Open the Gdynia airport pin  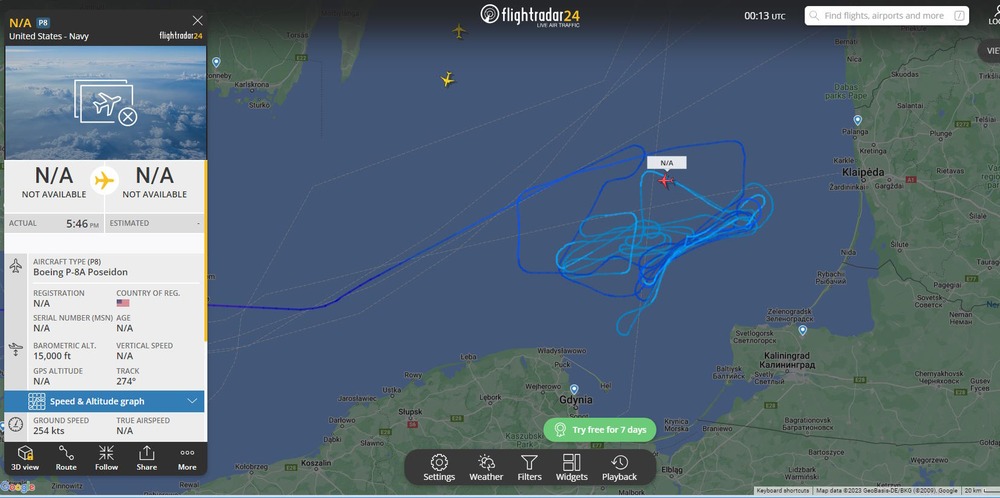click(574, 388)
